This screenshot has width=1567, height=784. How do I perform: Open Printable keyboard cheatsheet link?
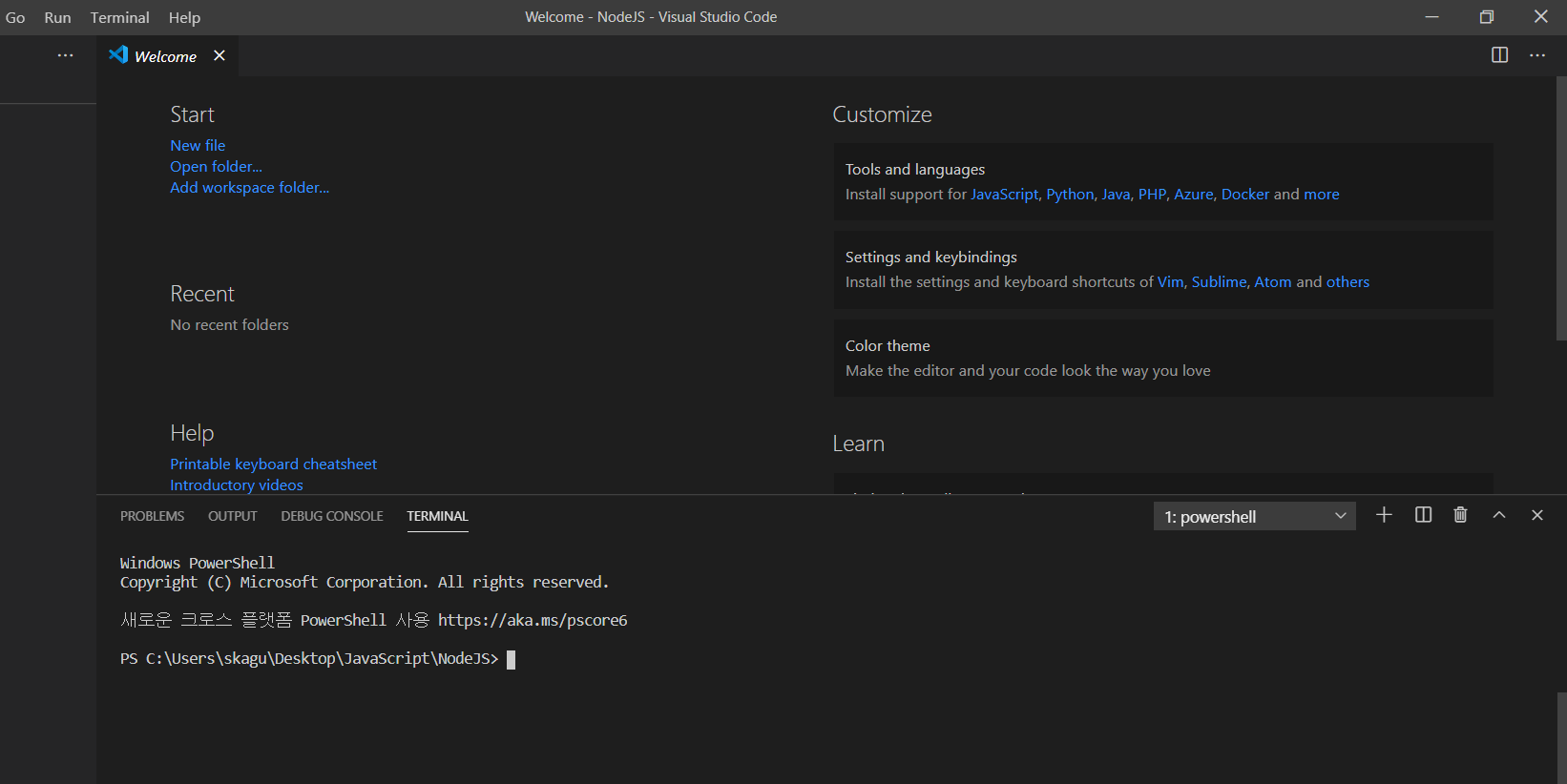[273, 464]
